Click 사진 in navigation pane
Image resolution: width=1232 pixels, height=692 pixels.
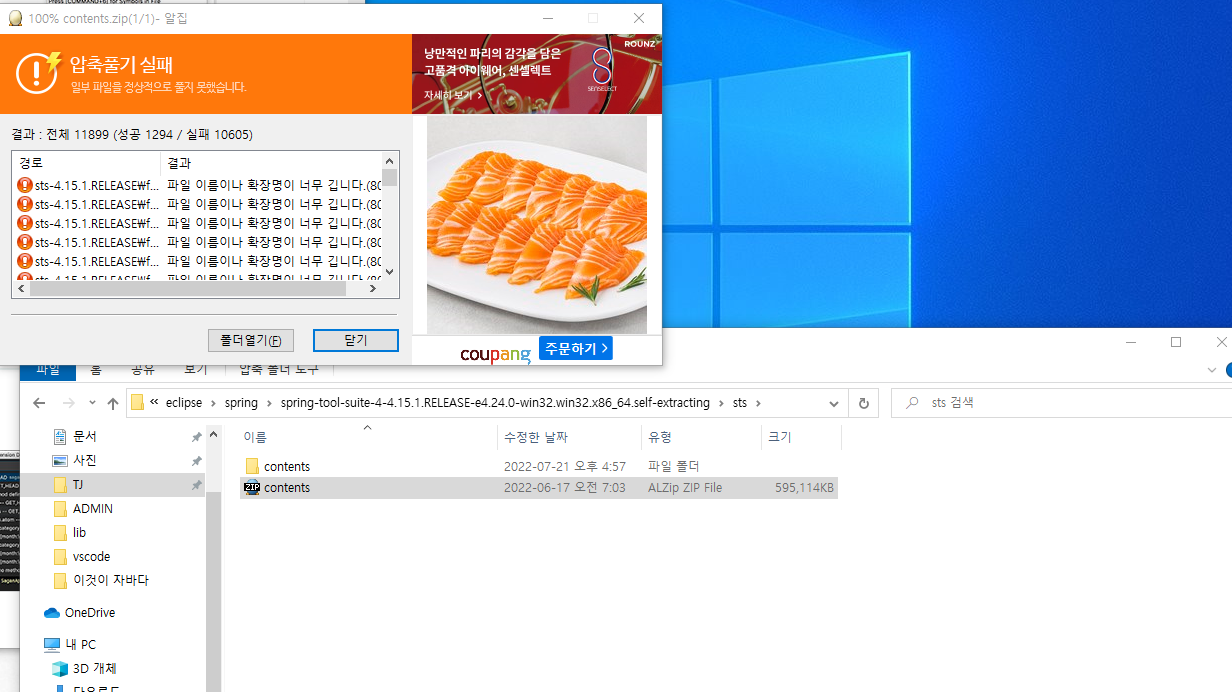84,460
